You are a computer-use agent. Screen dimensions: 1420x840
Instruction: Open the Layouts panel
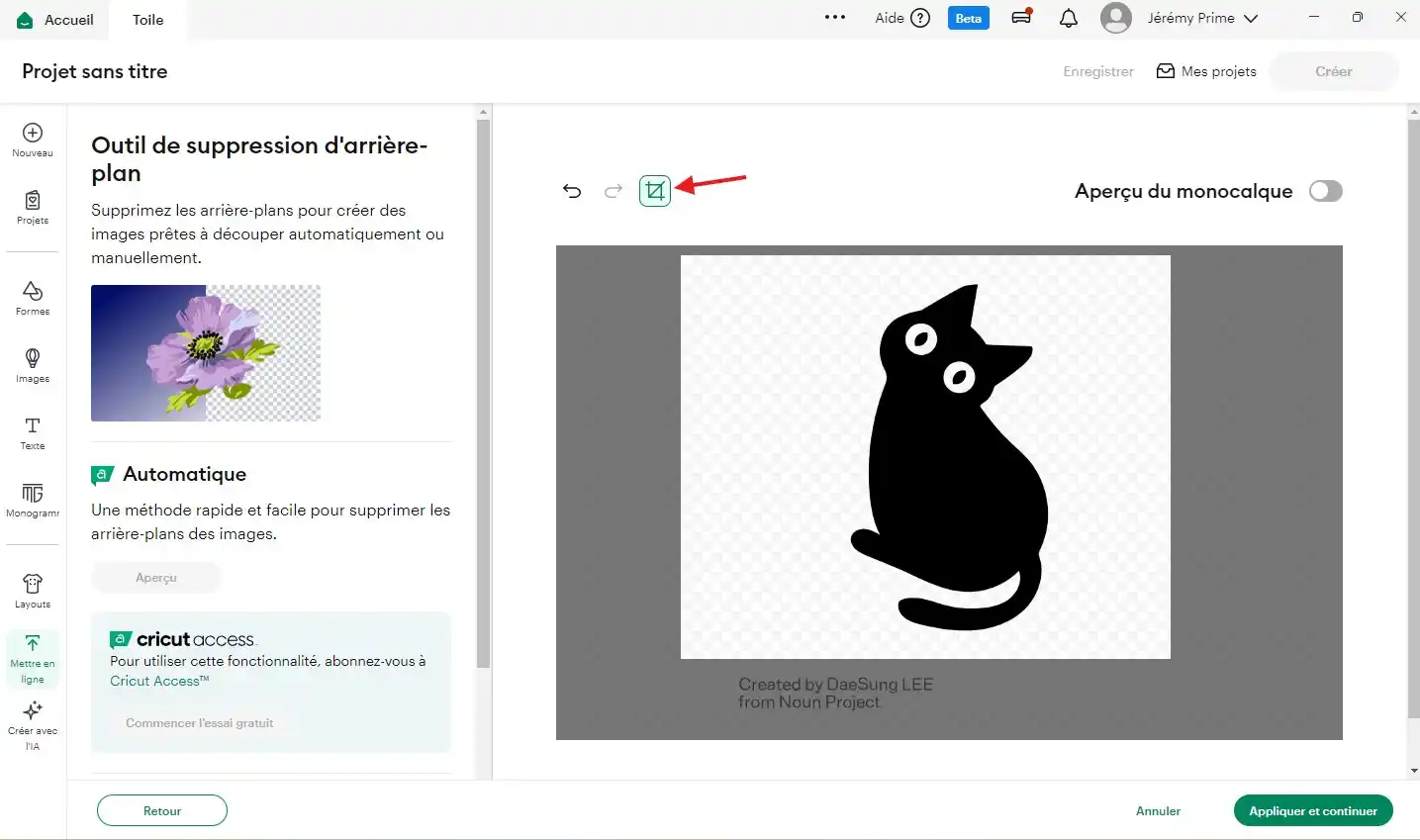tap(33, 591)
